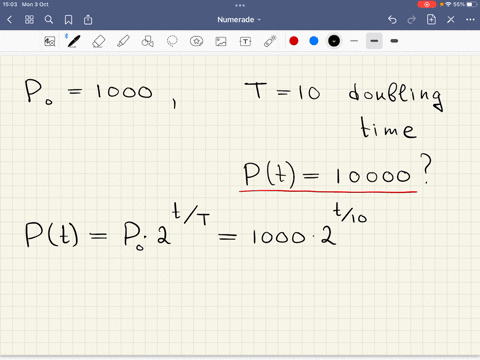The image size is (480, 360).
Task: Tap the share/export icon
Action: [x=88, y=20]
